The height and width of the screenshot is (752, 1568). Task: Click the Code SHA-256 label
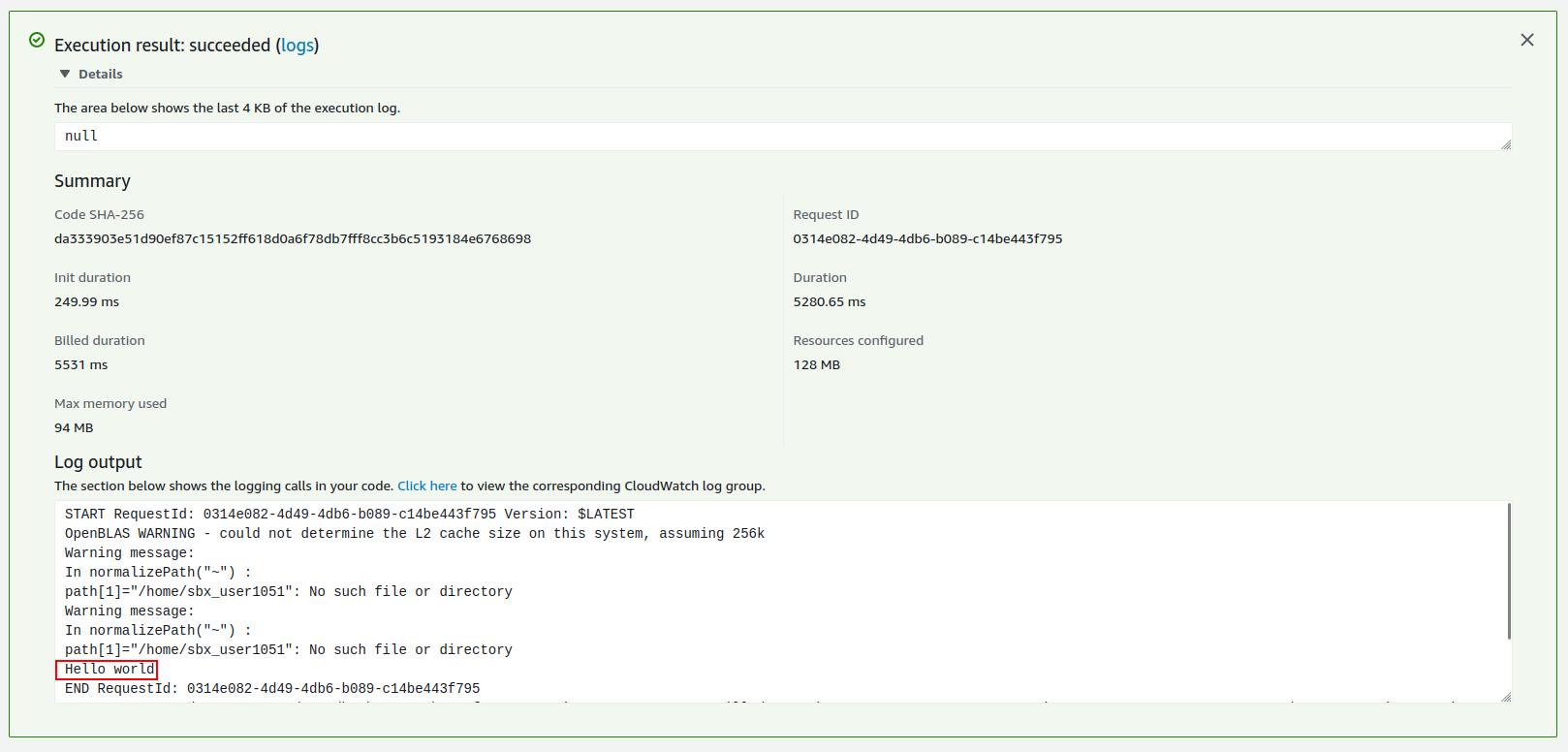coord(99,215)
